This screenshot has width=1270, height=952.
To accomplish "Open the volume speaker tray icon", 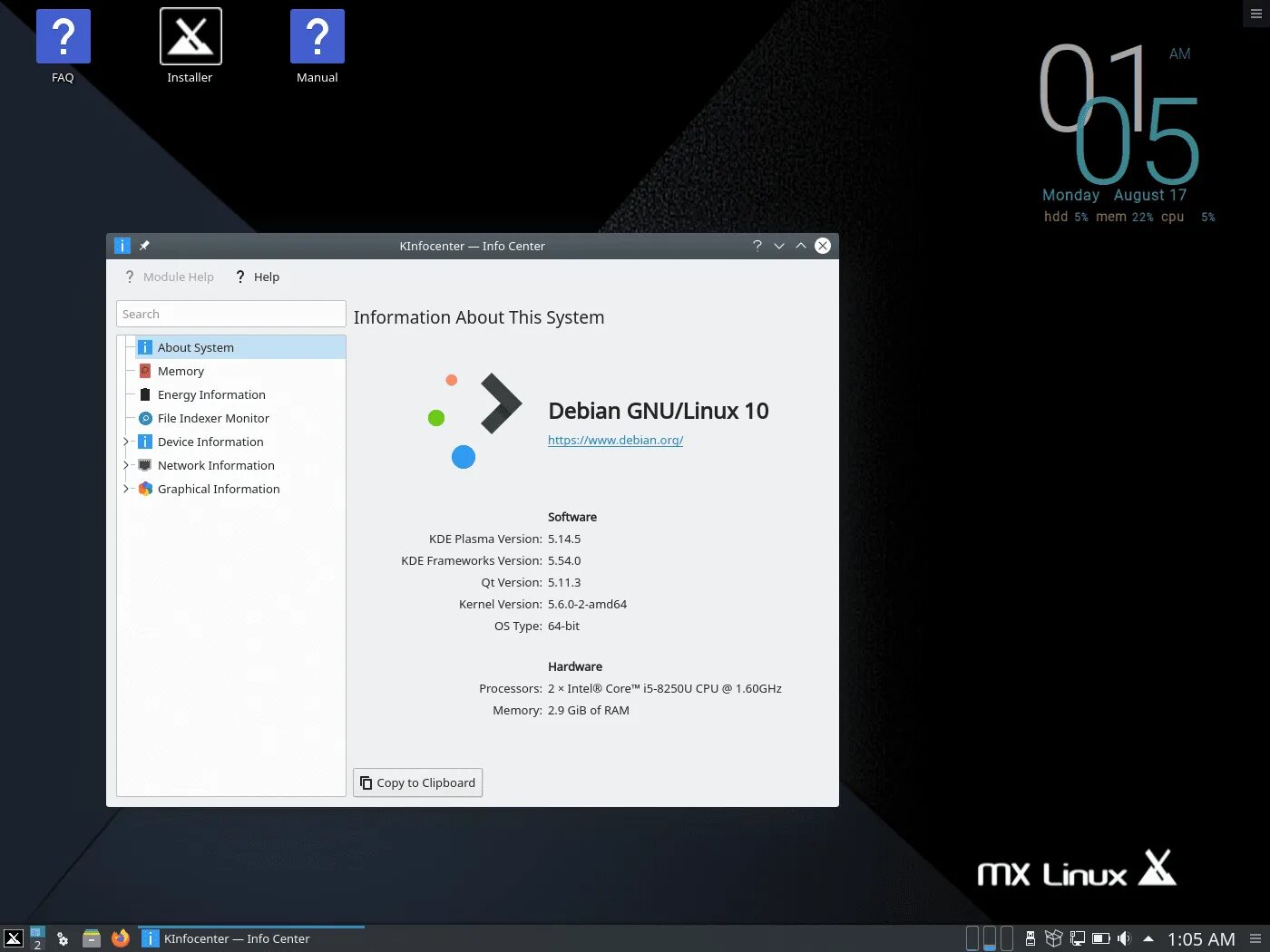I will tap(1125, 938).
